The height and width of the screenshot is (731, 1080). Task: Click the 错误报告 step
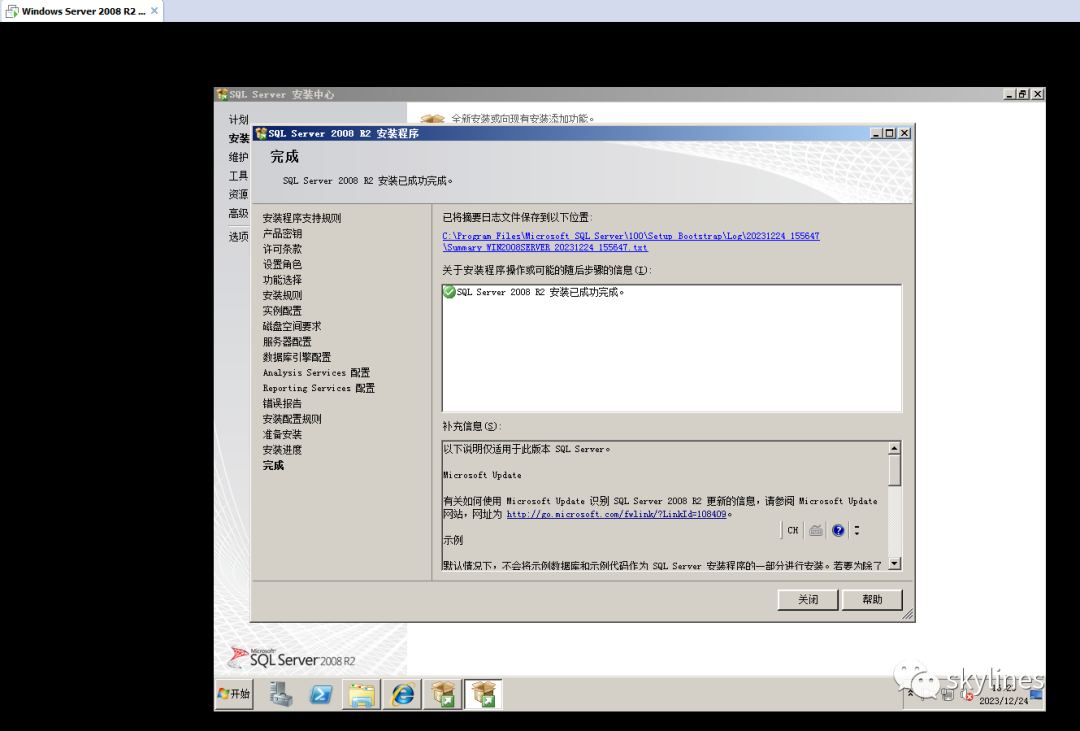point(282,403)
